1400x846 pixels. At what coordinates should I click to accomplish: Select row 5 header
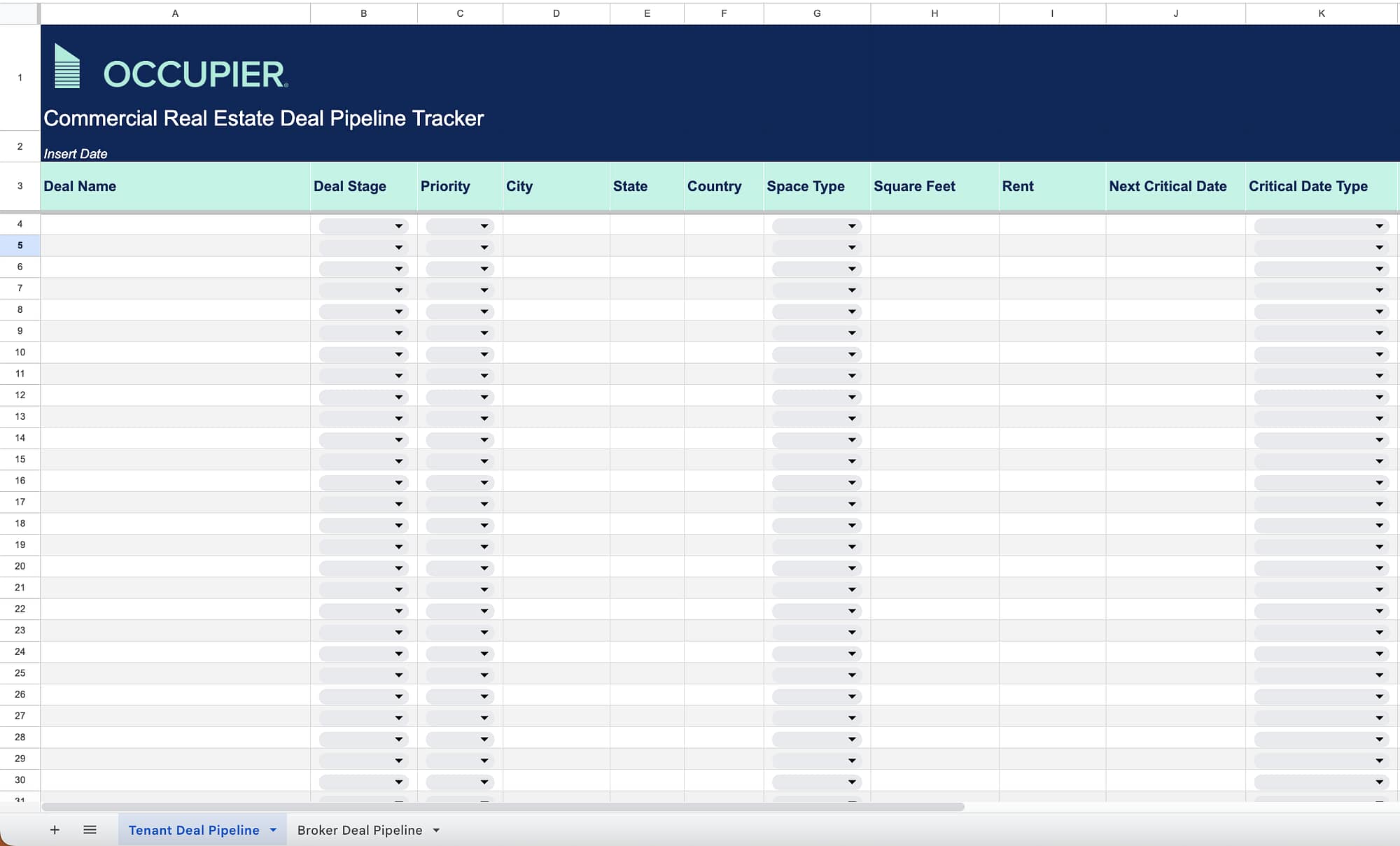pyautogui.click(x=20, y=246)
